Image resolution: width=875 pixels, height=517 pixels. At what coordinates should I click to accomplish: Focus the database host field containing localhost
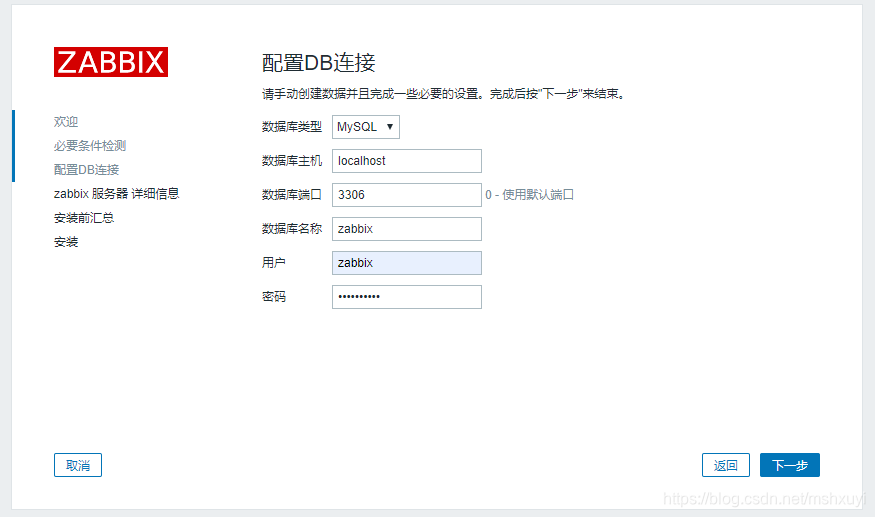pos(407,161)
